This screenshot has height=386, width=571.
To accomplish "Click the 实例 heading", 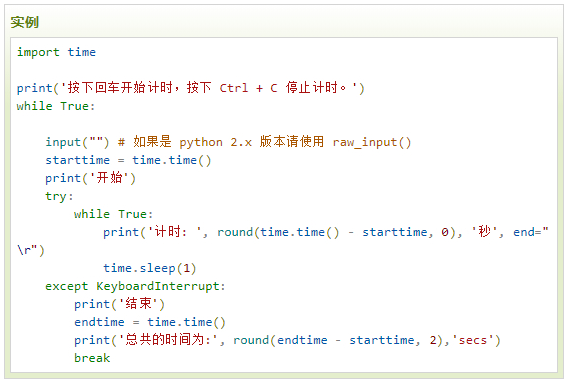I will click(x=24, y=22).
